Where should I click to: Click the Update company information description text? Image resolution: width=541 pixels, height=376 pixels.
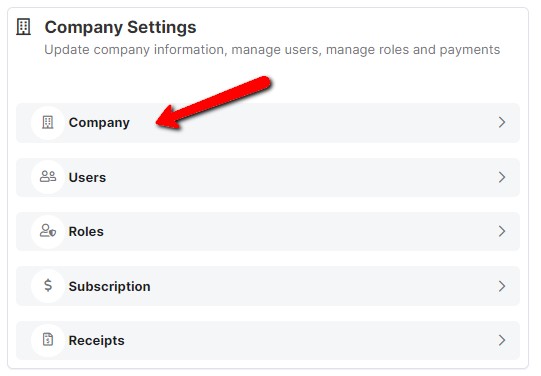click(x=272, y=50)
